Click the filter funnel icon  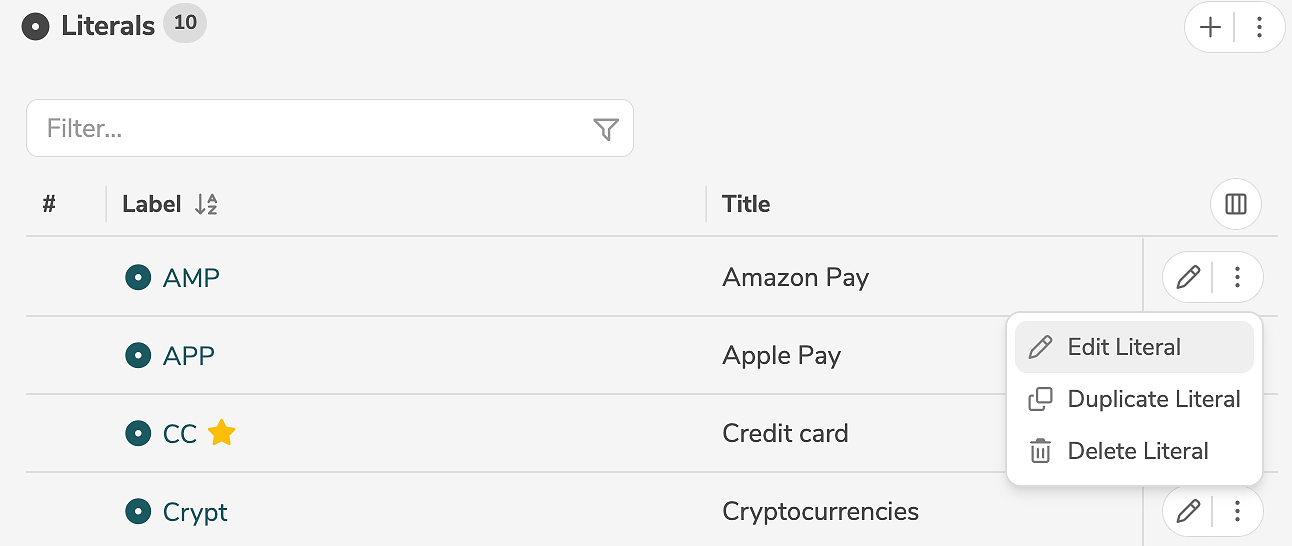pyautogui.click(x=606, y=129)
